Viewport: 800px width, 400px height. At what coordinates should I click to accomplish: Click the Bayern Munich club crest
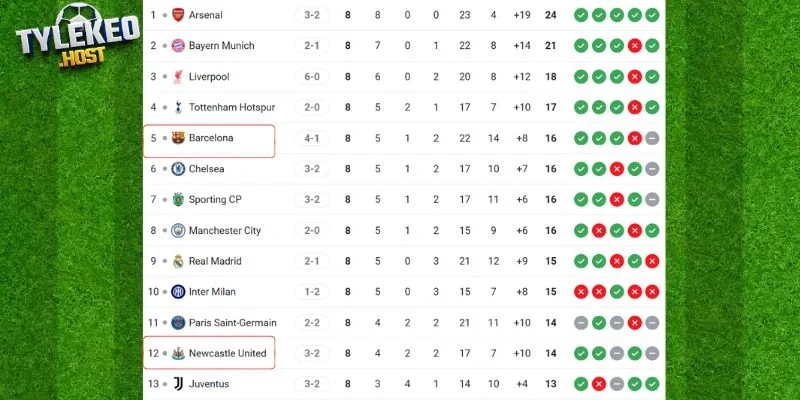click(178, 46)
